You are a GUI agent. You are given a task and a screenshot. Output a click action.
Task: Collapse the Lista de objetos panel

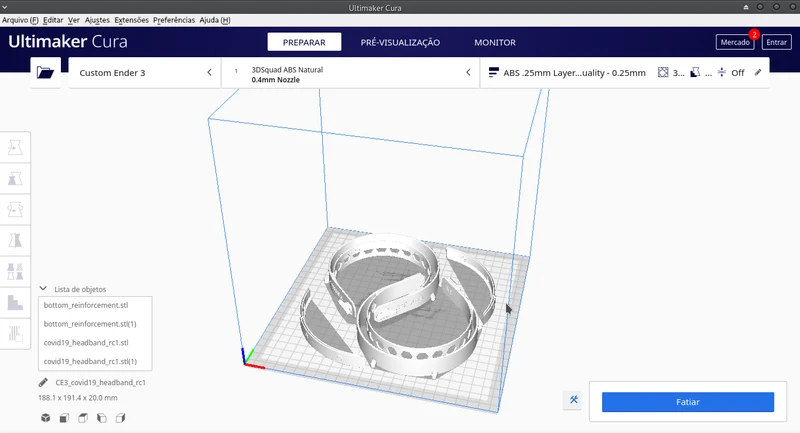[43, 289]
